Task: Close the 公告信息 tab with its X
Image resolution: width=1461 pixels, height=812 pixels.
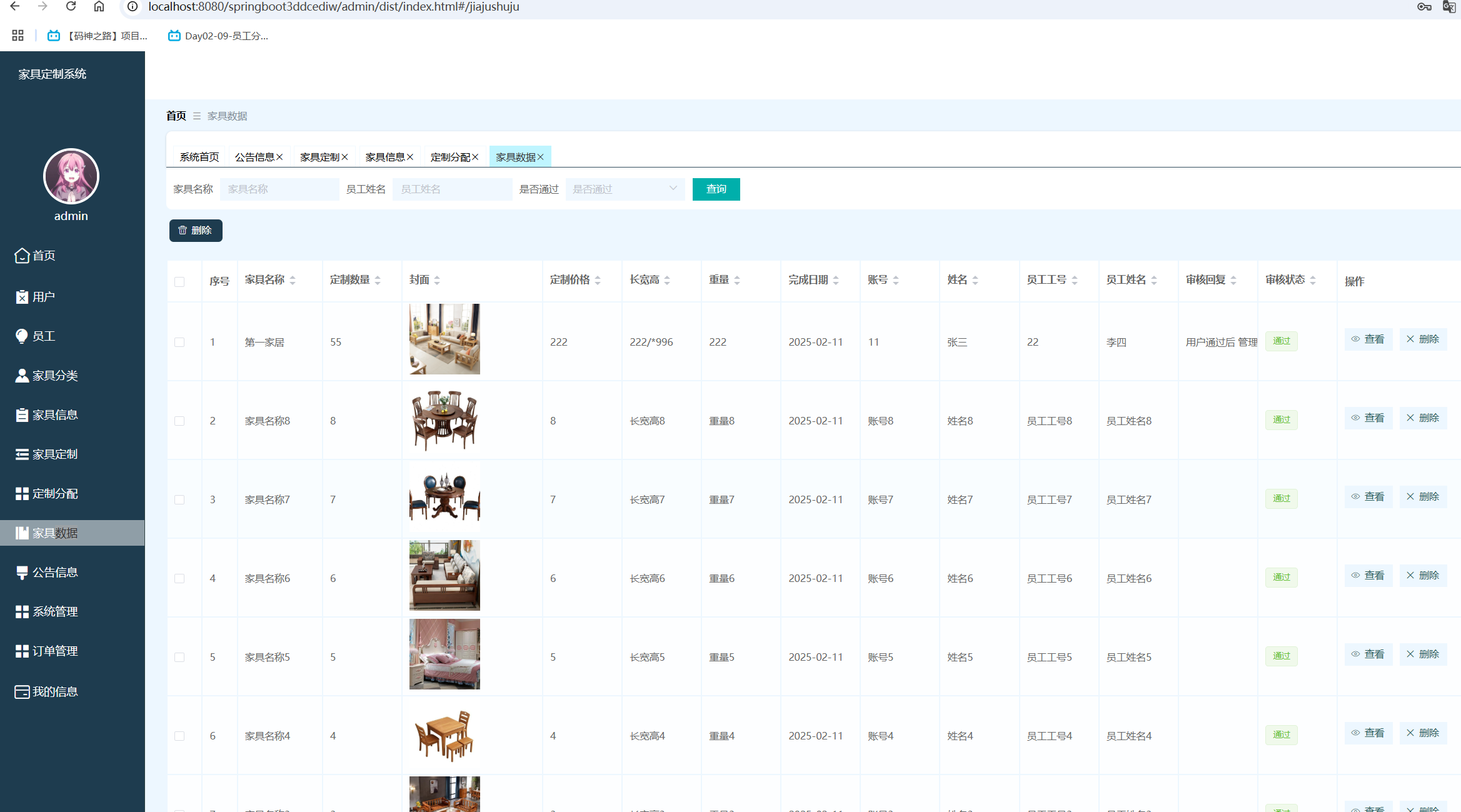Action: point(279,157)
